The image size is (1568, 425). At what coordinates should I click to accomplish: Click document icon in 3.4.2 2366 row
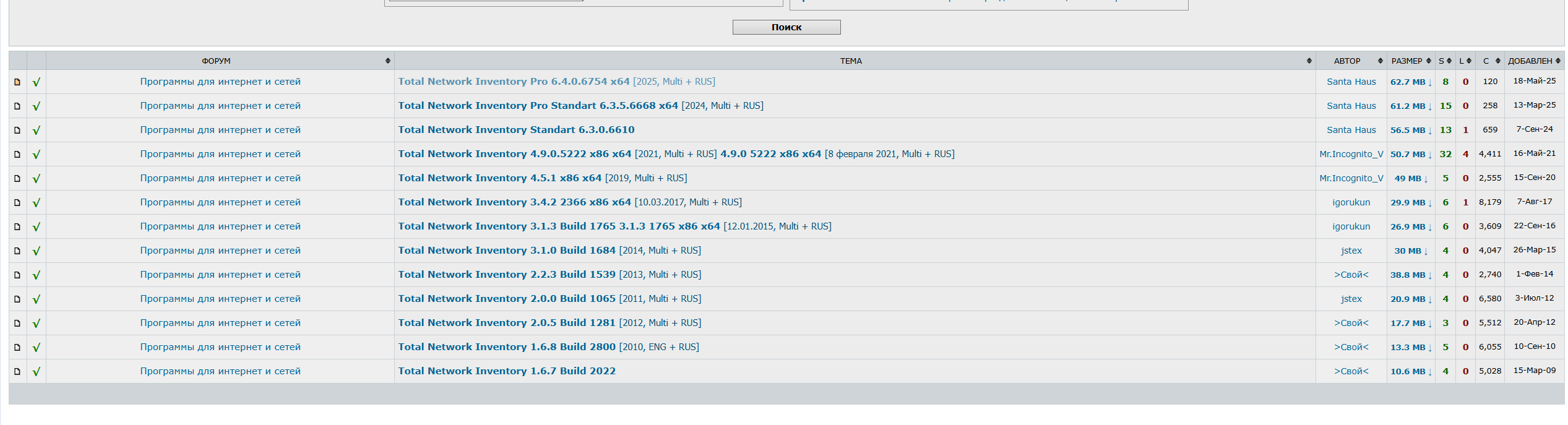17,202
